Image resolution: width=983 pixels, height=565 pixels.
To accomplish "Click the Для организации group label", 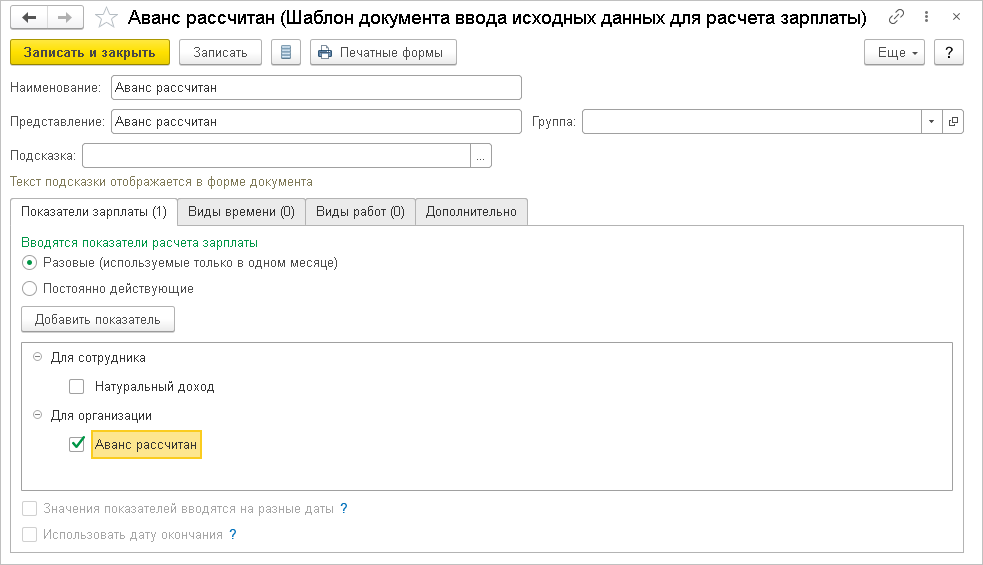I will point(101,415).
